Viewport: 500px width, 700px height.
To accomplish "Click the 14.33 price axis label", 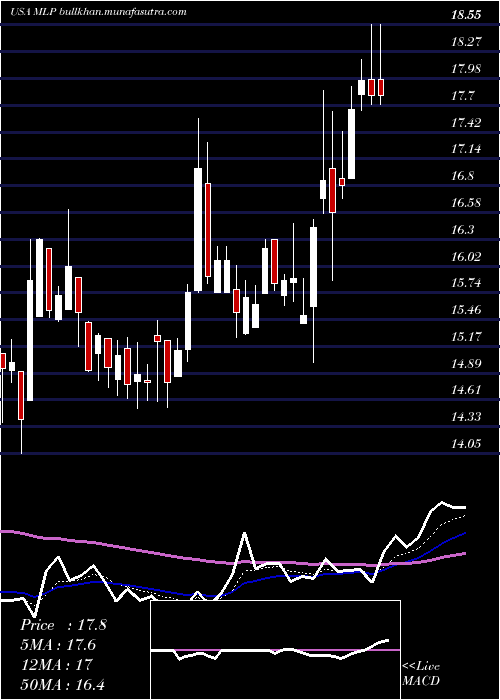I will (x=466, y=417).
